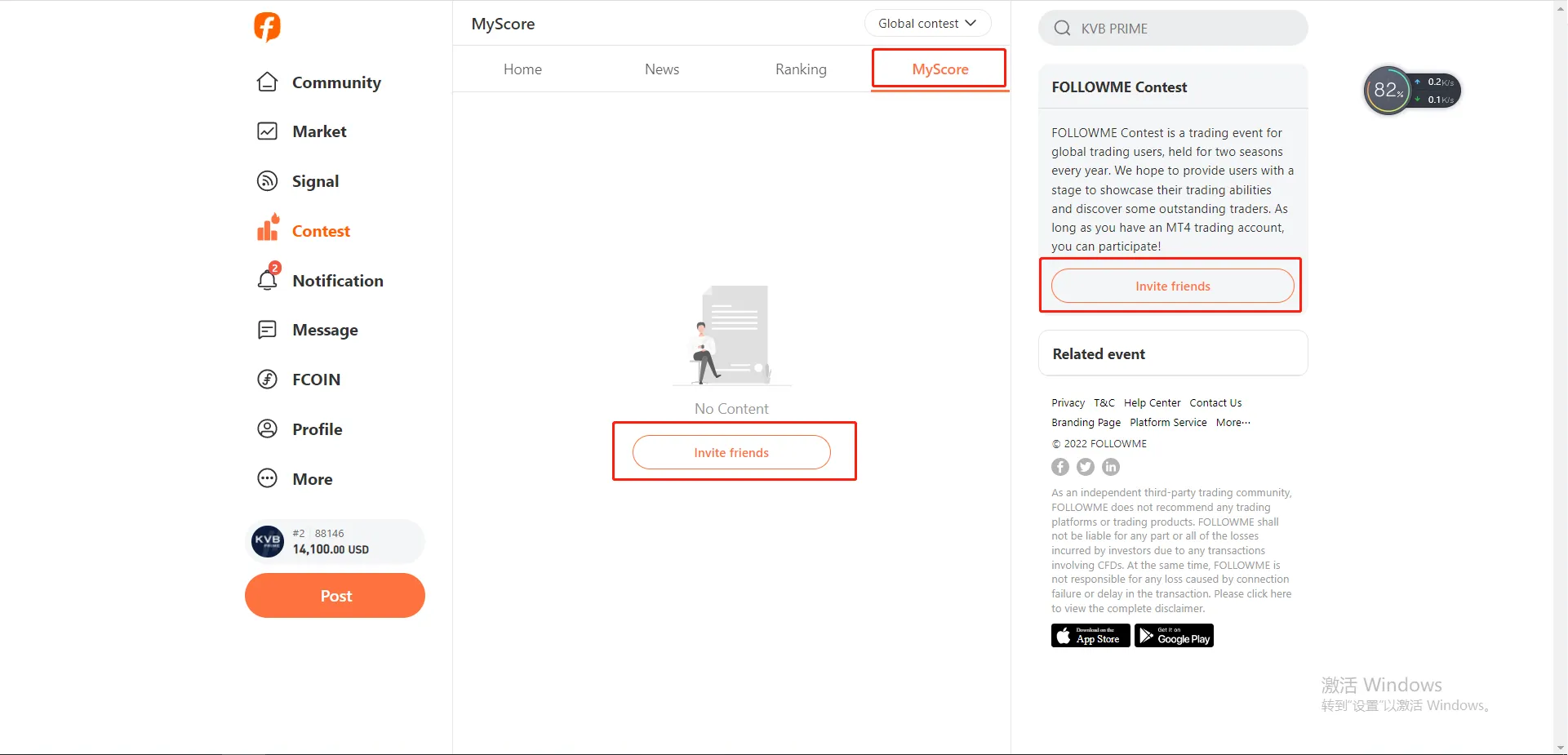Open the Contact Us link
The width and height of the screenshot is (1568, 755).
pos(1215,403)
